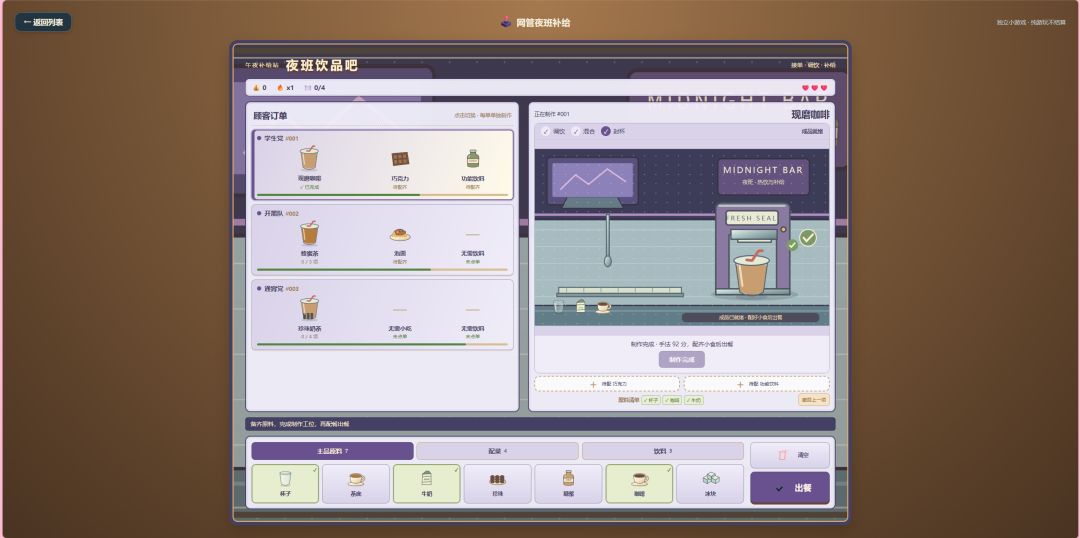Select the 咖啡 coffee ingredient
This screenshot has height=538, width=1080.
(x=639, y=484)
